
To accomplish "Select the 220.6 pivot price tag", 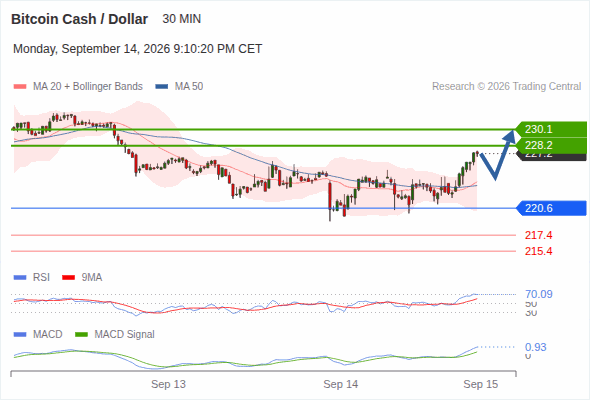I will 551,208.
